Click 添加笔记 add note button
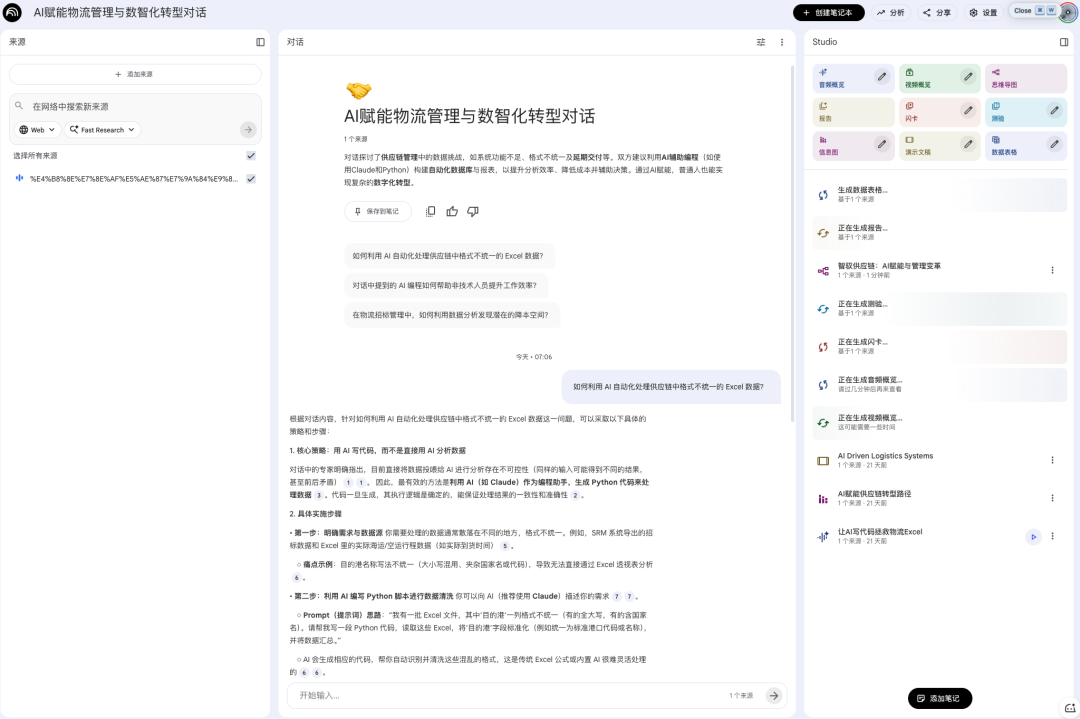Image resolution: width=1080 pixels, height=719 pixels. [939, 698]
